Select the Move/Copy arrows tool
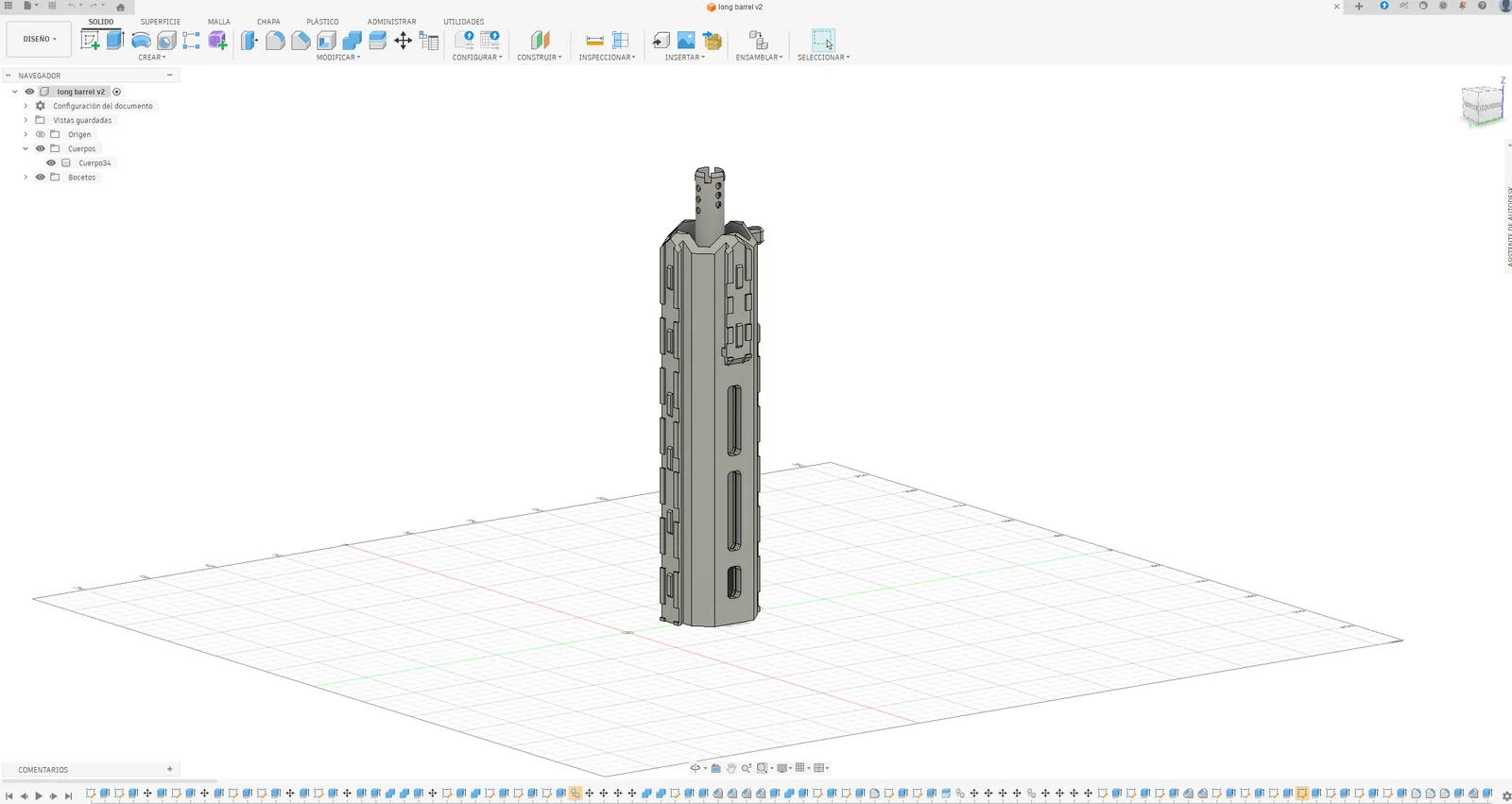Image resolution: width=1512 pixels, height=804 pixels. tap(403, 40)
